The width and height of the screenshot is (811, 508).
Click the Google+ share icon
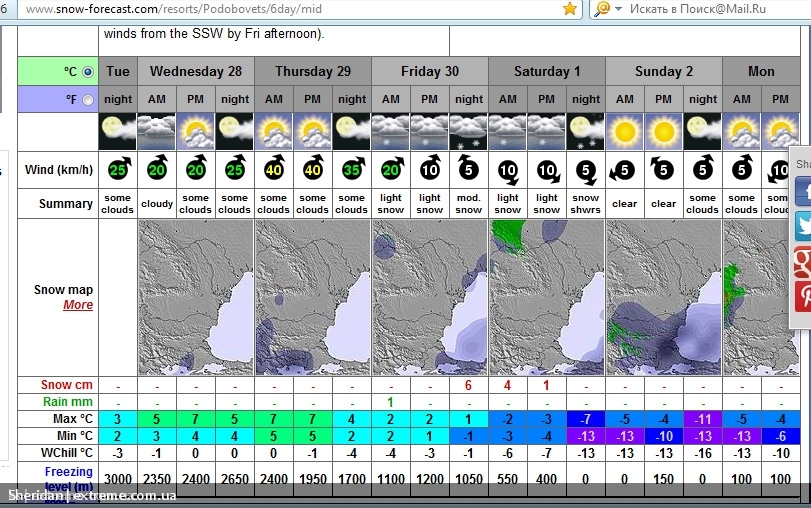click(803, 262)
